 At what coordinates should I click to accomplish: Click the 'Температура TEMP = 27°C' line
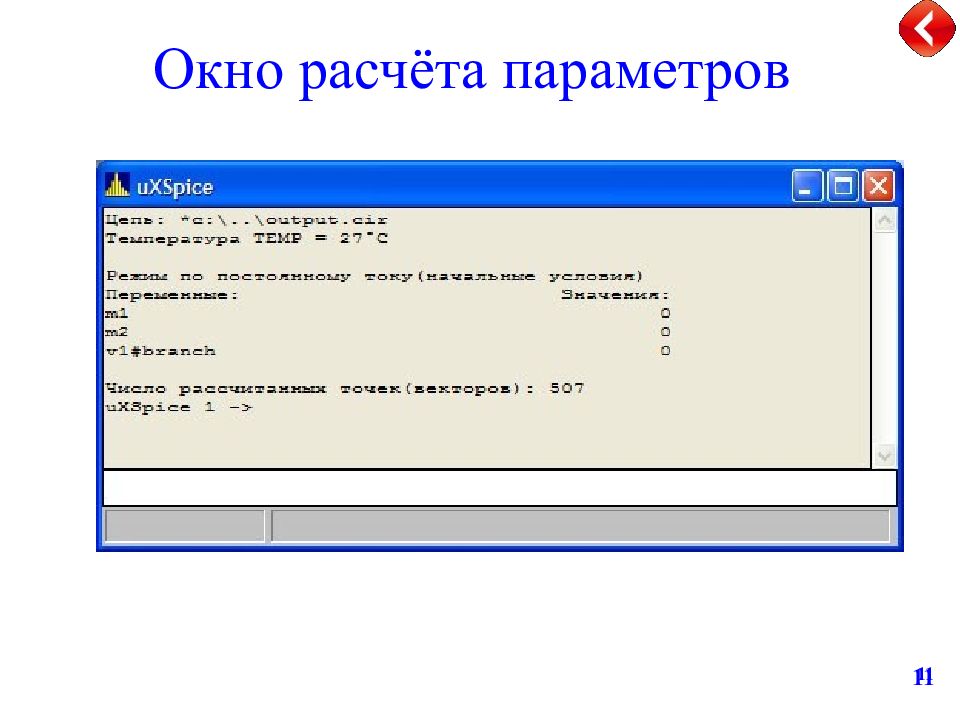click(x=247, y=238)
